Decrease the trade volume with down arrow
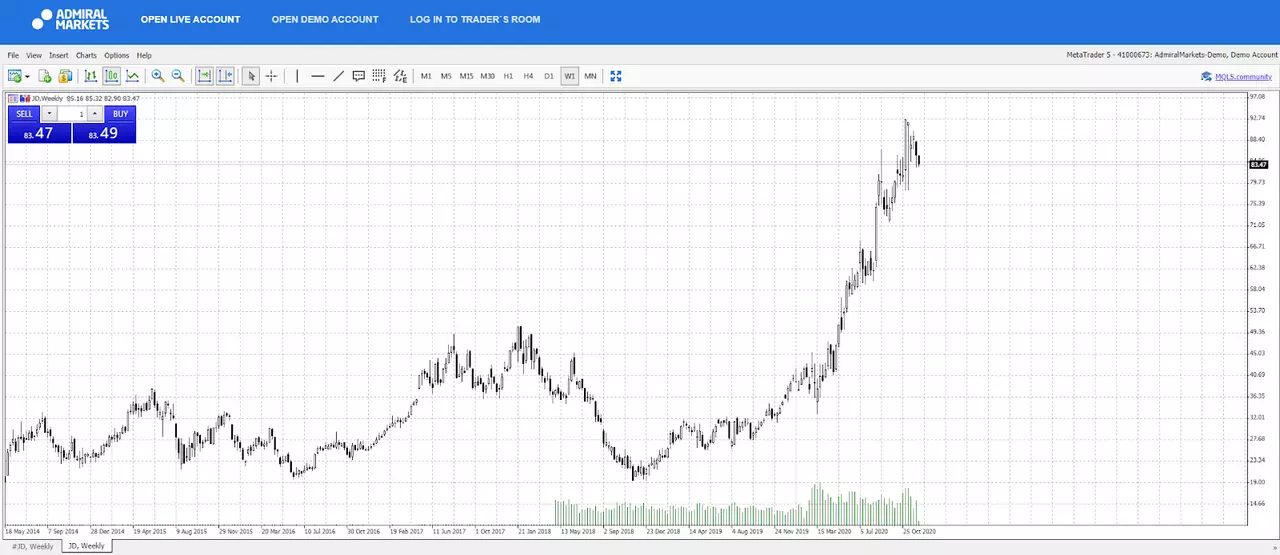 [x=49, y=114]
